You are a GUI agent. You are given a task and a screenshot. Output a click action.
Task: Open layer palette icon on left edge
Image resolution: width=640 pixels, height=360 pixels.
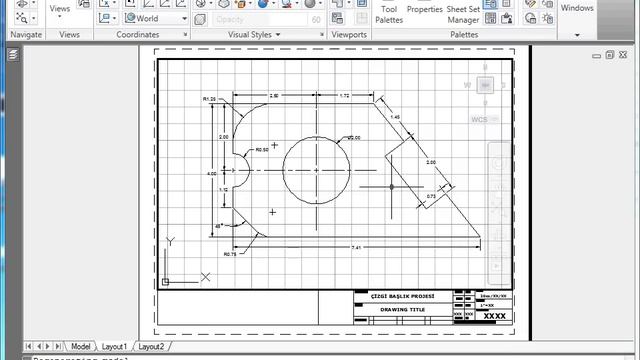coord(13,55)
